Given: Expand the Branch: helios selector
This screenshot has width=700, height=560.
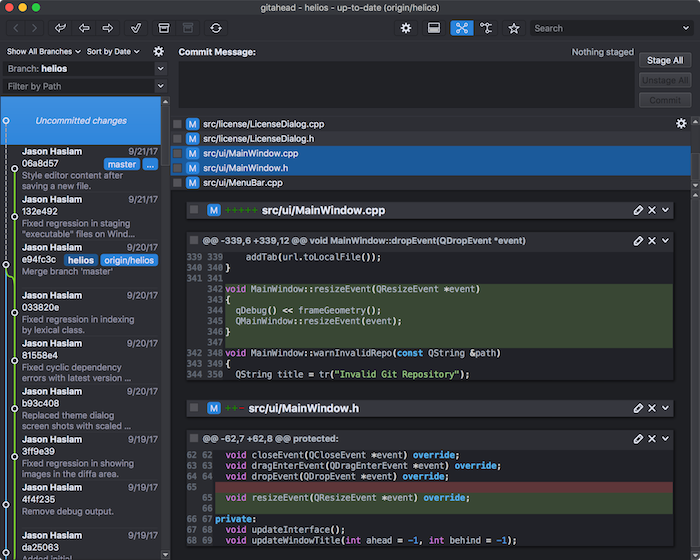Looking at the screenshot, I should 161,69.
